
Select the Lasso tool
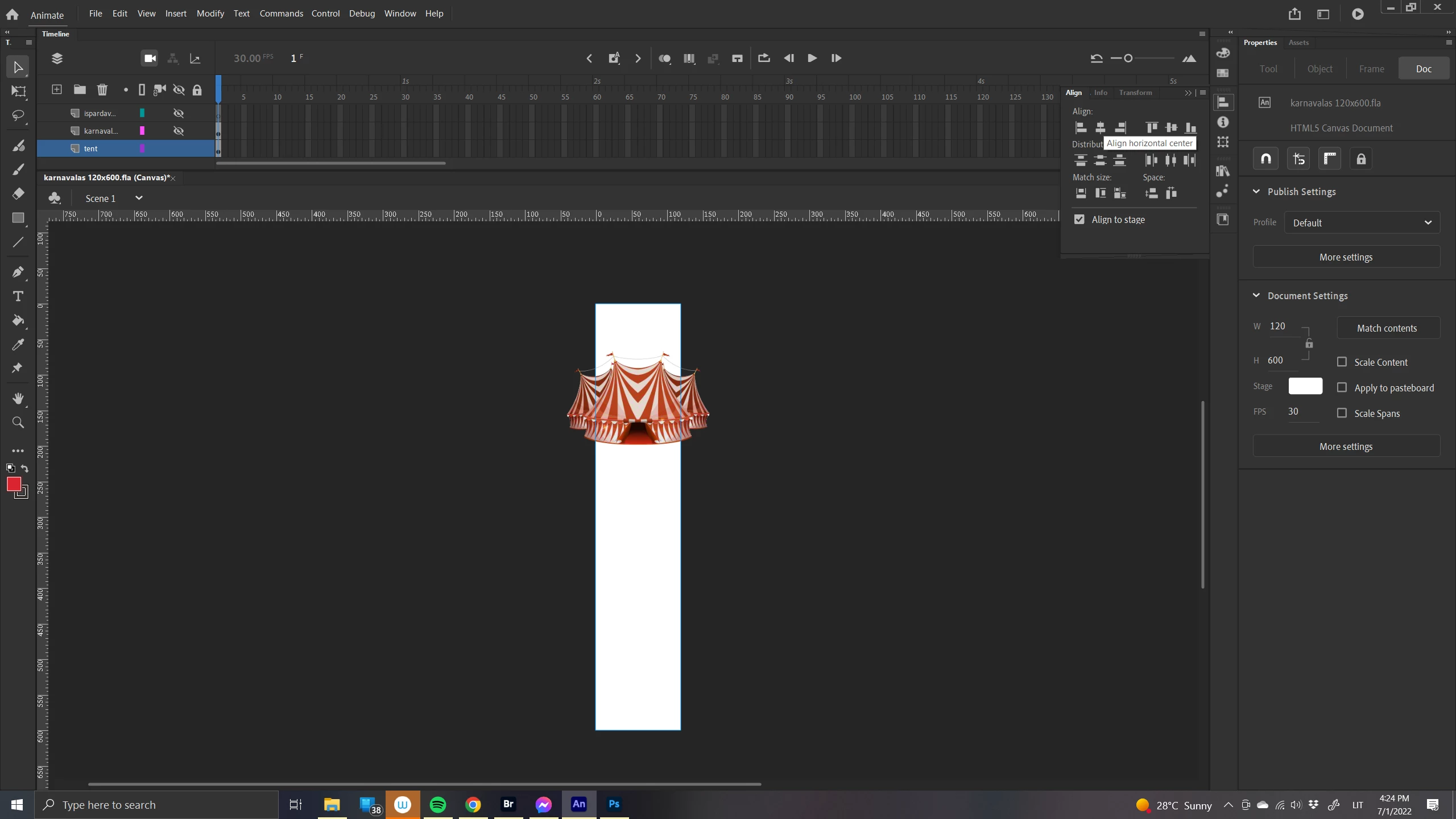[18, 115]
